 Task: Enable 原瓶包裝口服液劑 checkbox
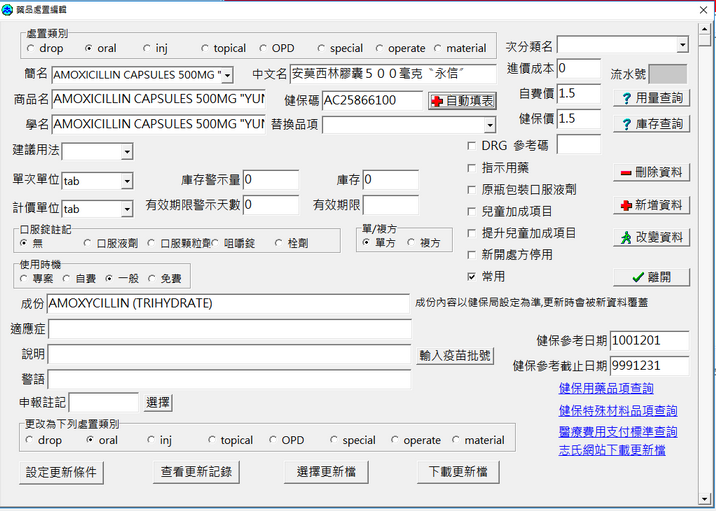tap(472, 190)
